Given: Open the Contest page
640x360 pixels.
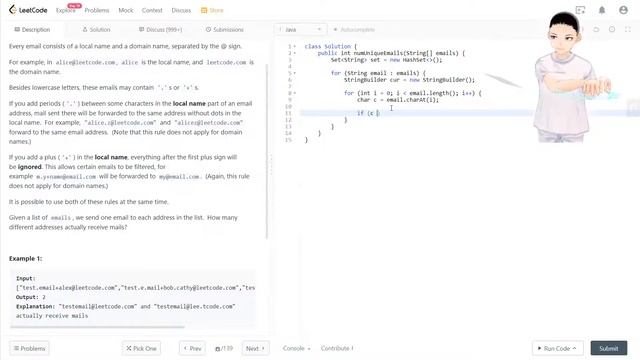Looking at the screenshot, I should 152,10.
